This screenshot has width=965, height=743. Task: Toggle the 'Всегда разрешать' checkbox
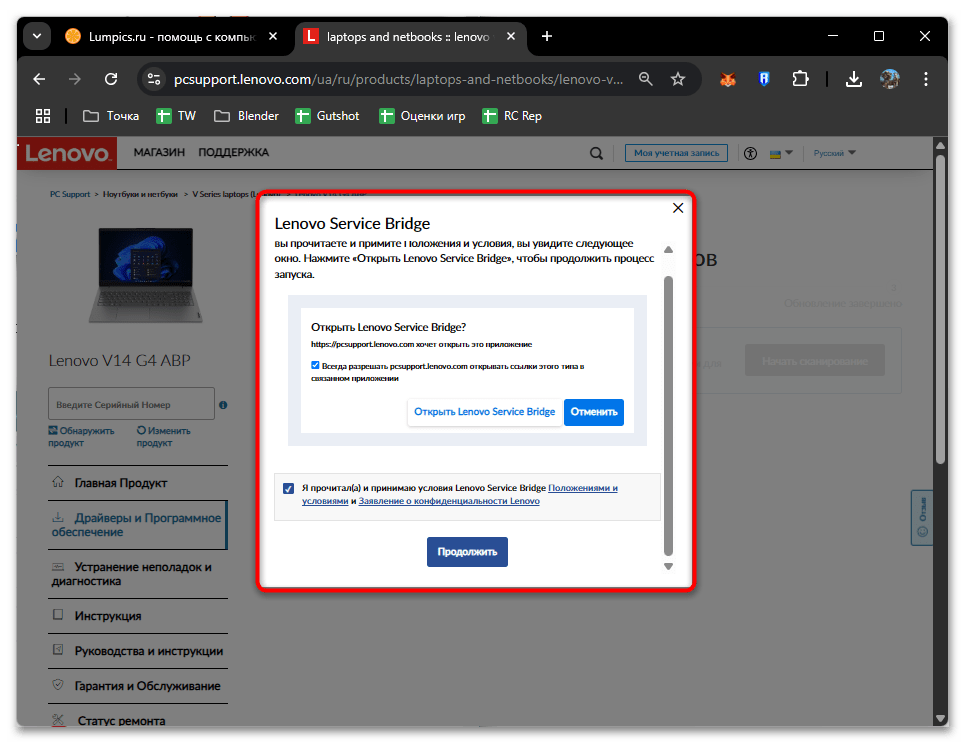coord(315,366)
